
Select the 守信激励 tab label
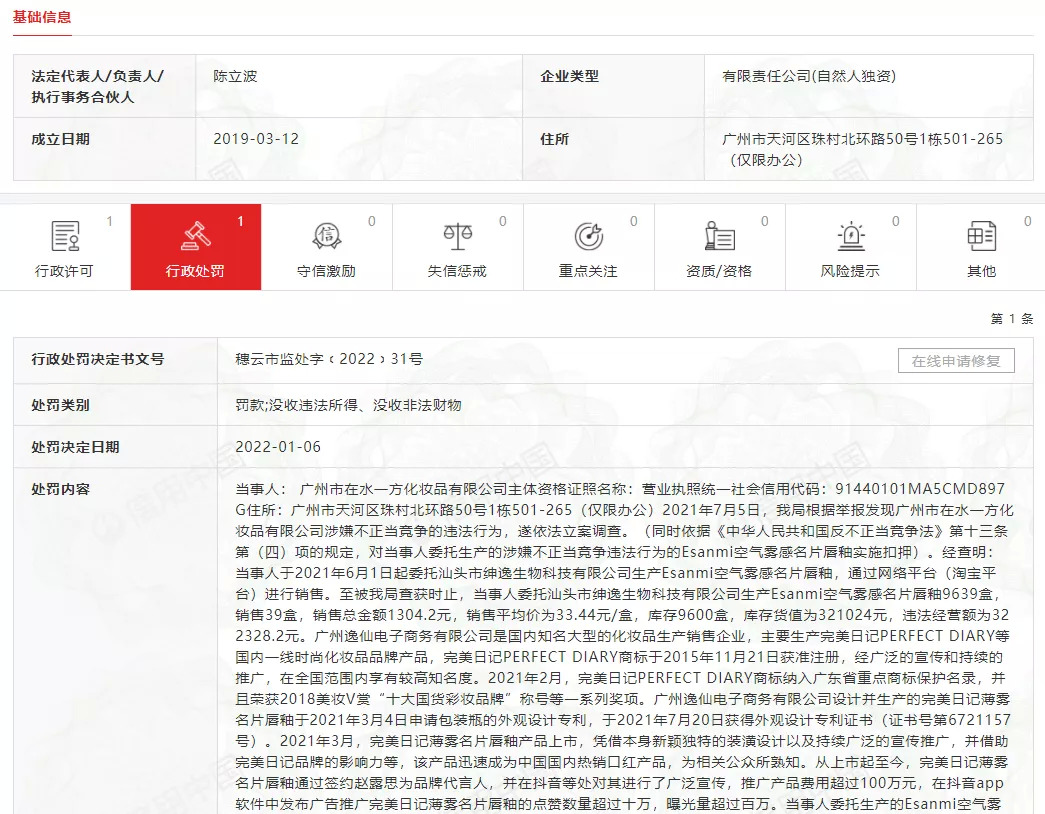(x=327, y=271)
